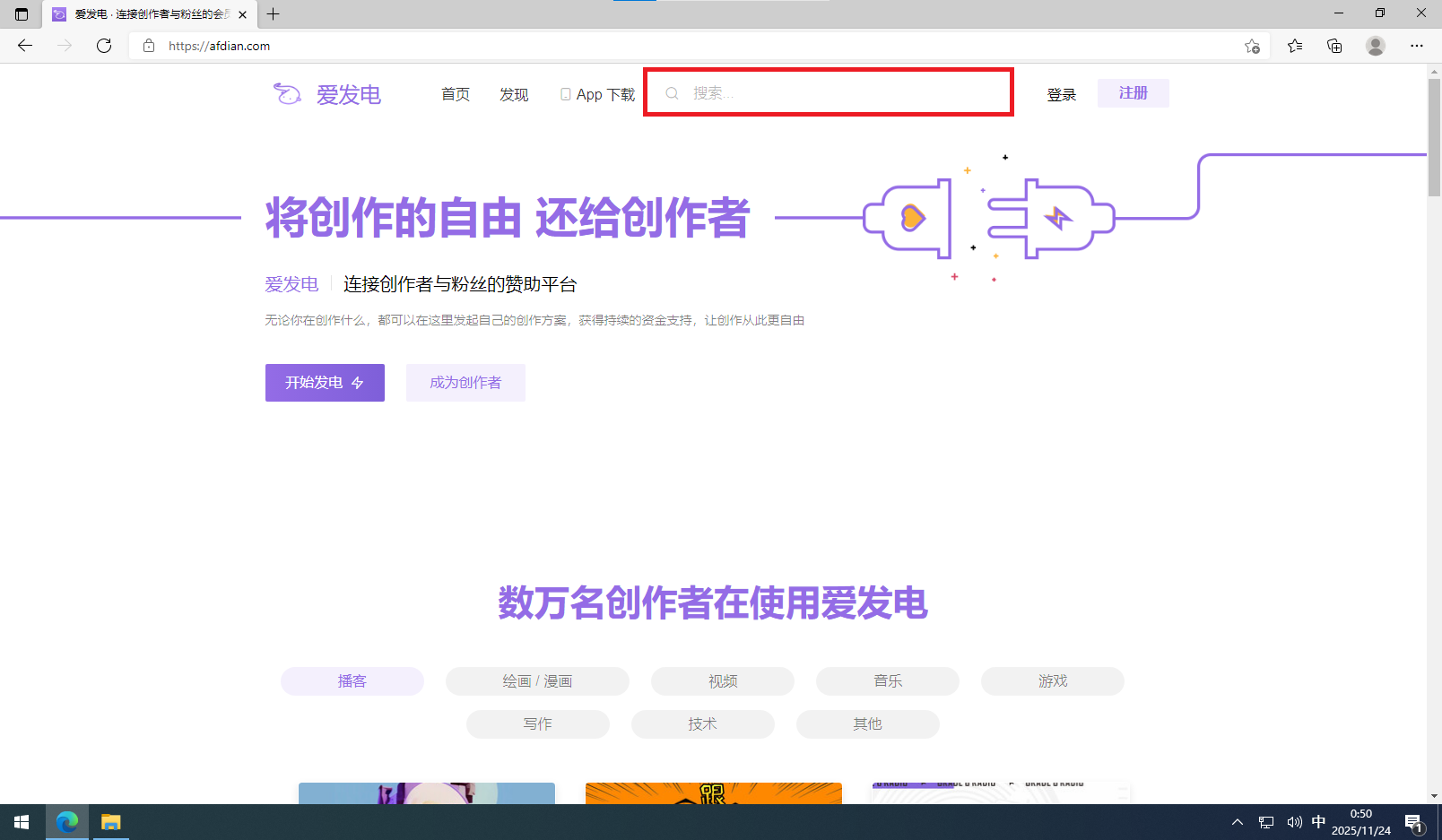Open Edge settings and more menu
1442x840 pixels.
click(1417, 46)
